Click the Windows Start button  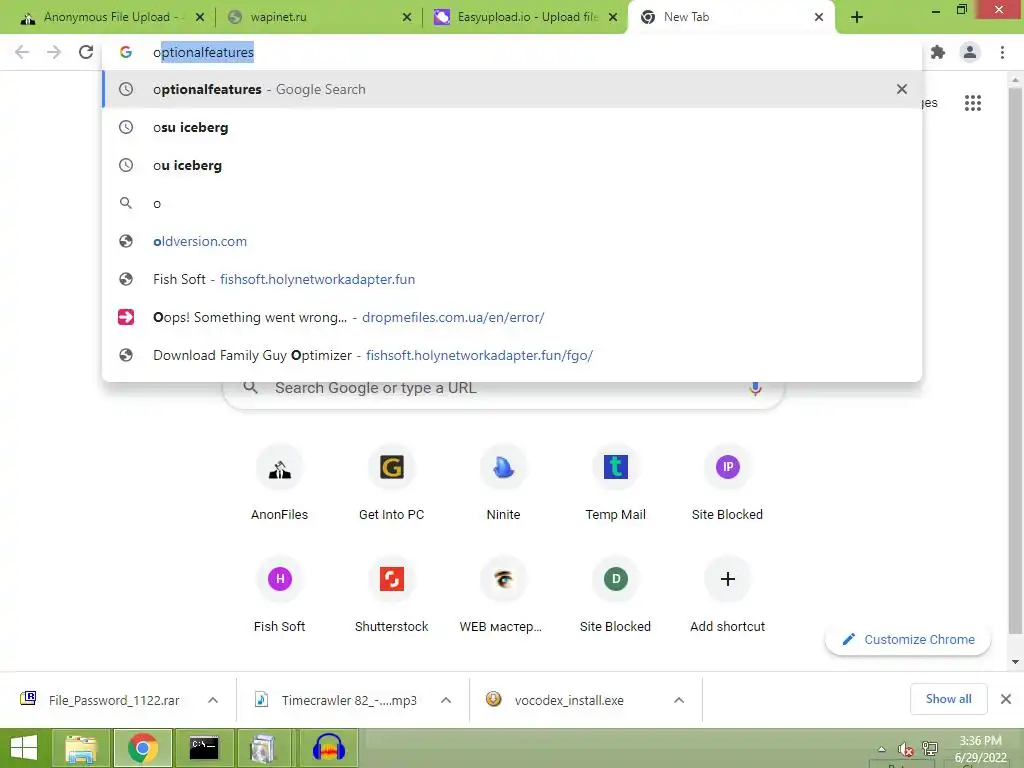pyautogui.click(x=24, y=748)
